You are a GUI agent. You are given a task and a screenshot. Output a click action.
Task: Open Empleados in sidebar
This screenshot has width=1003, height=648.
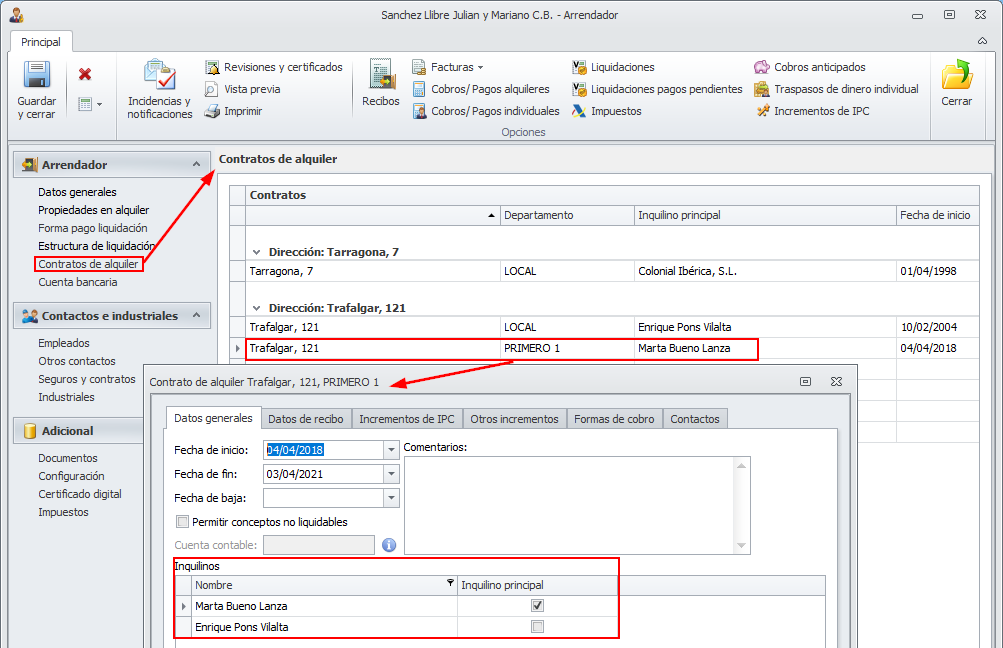click(64, 343)
